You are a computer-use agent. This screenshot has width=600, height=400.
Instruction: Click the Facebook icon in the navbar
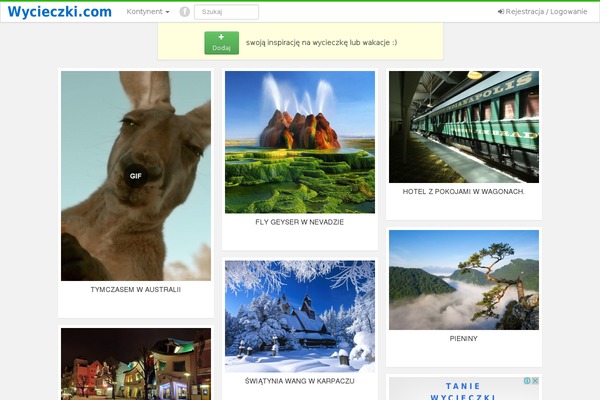click(x=184, y=12)
